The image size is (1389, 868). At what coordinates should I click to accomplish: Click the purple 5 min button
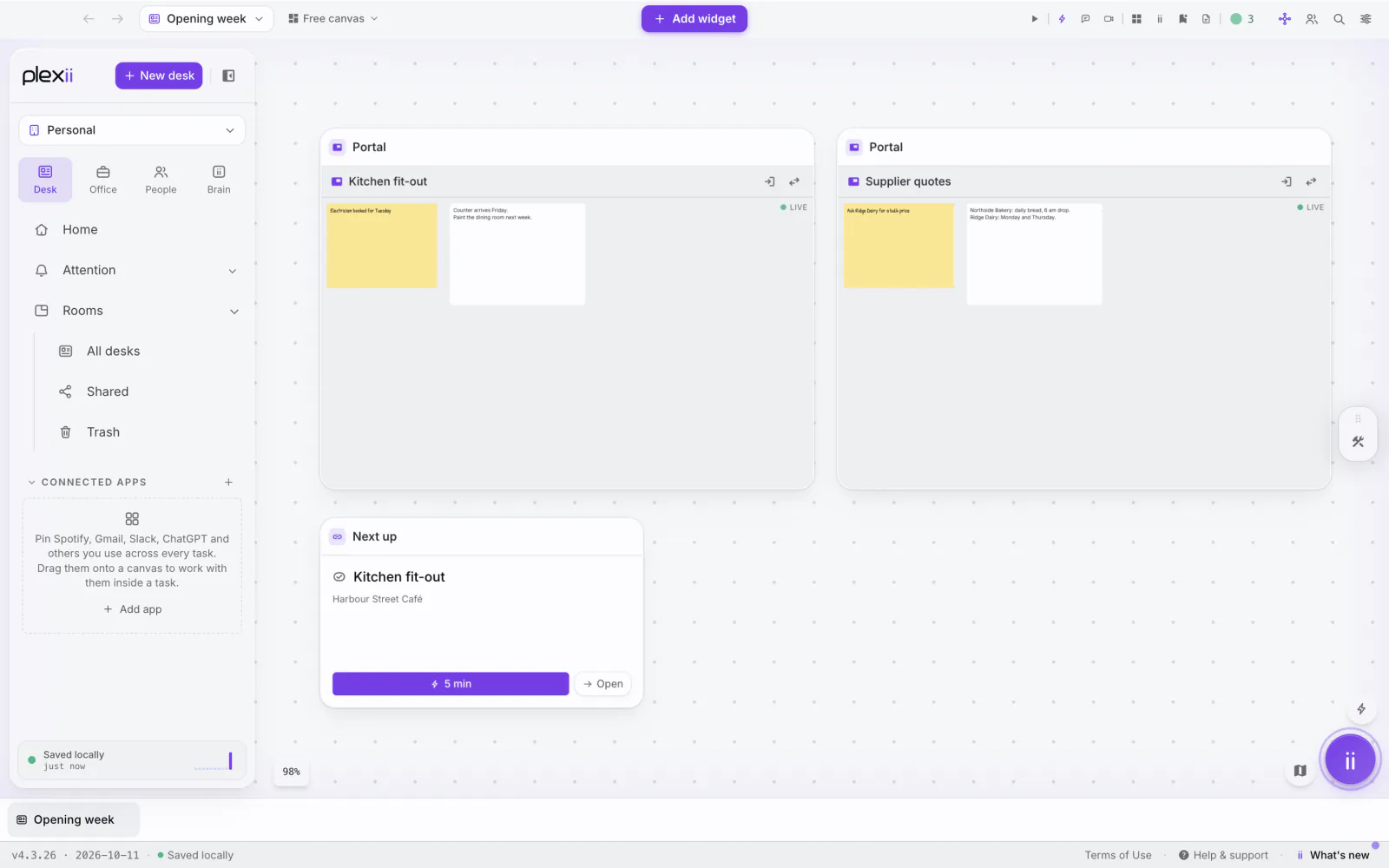click(451, 684)
